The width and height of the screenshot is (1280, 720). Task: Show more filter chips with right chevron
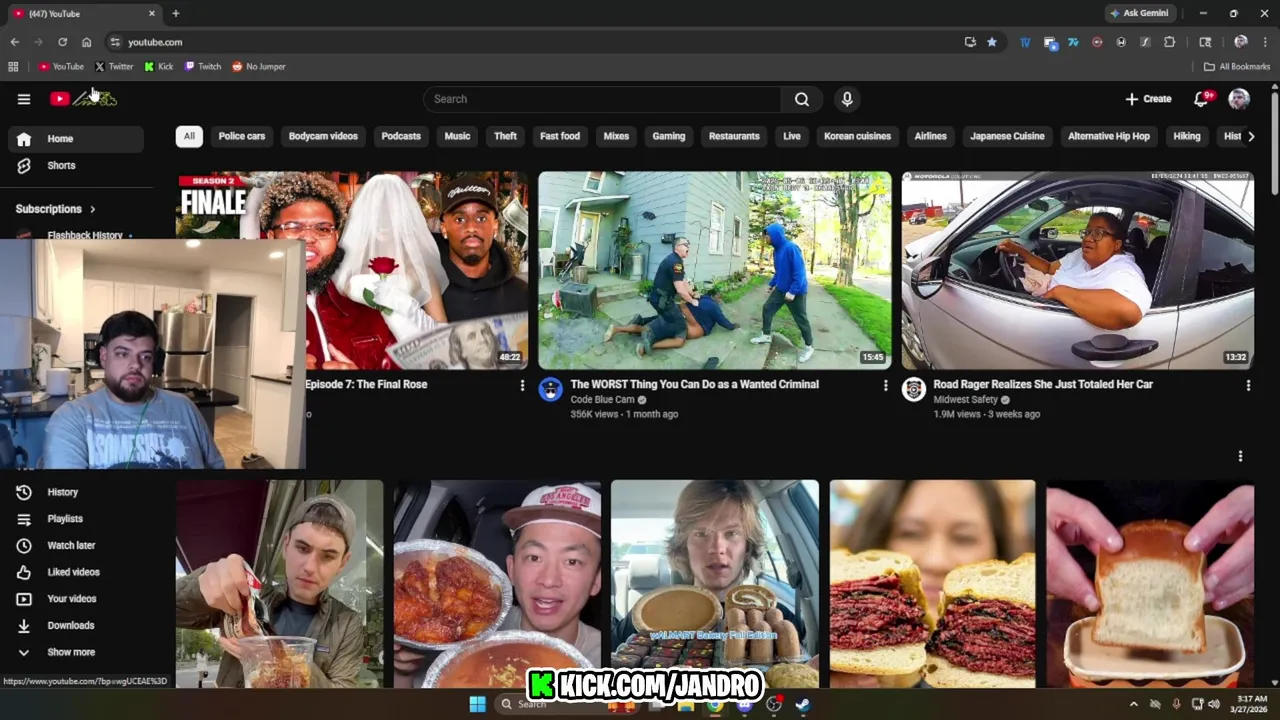(1251, 136)
